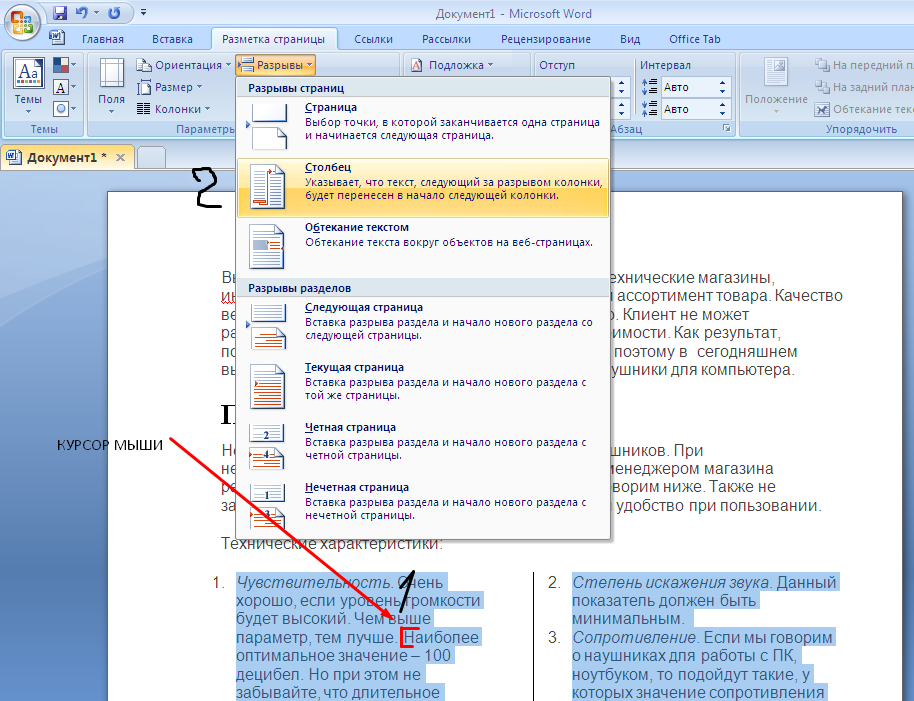Close the Документ1 document tab
Screen dimensions: 914x701
click(x=120, y=158)
